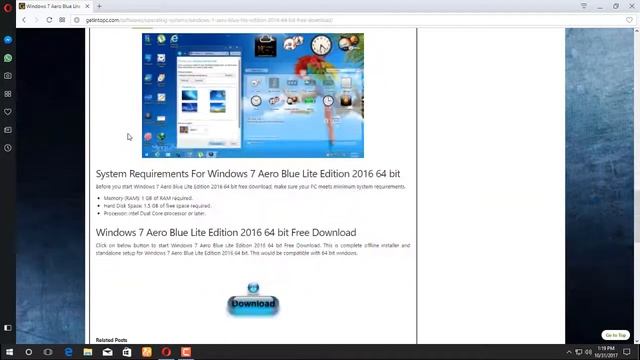Viewport: 640px width, 360px height.
Task: Open Speed Dial grid in sidebar
Action: click(x=8, y=94)
